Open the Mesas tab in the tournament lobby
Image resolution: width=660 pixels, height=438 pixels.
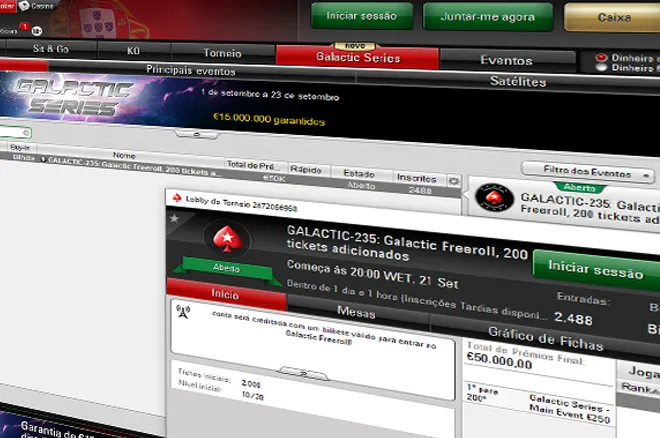point(356,313)
